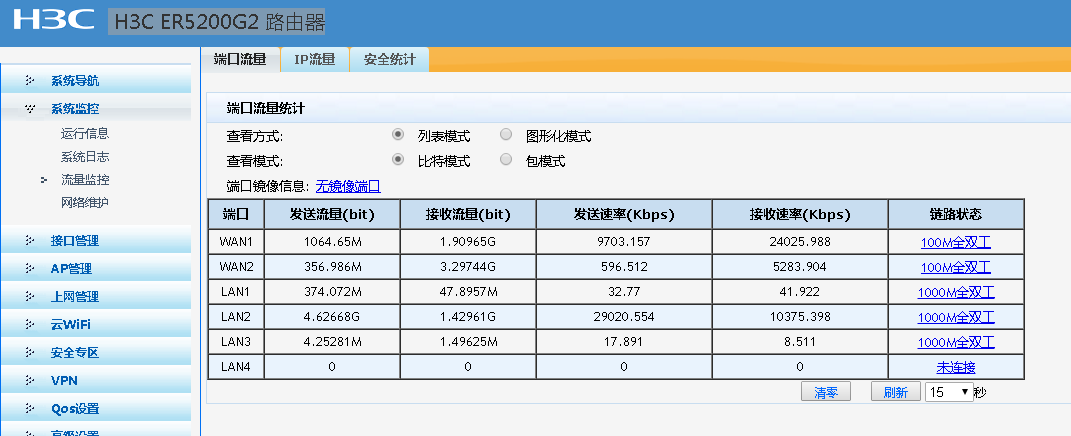Open the Qos设置 section
Viewport: 1071px width, 436px height.
(x=75, y=409)
